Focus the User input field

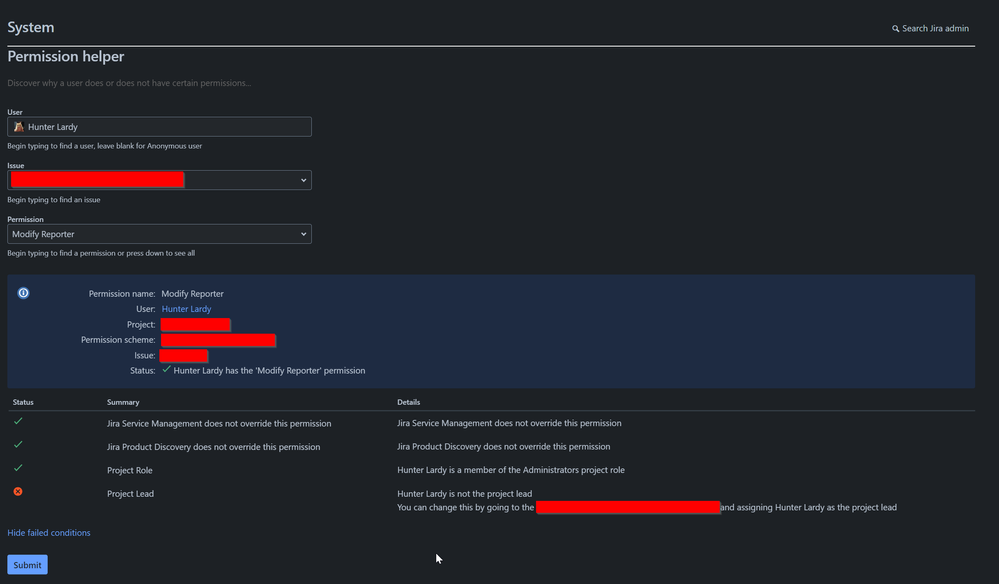pyautogui.click(x=159, y=127)
